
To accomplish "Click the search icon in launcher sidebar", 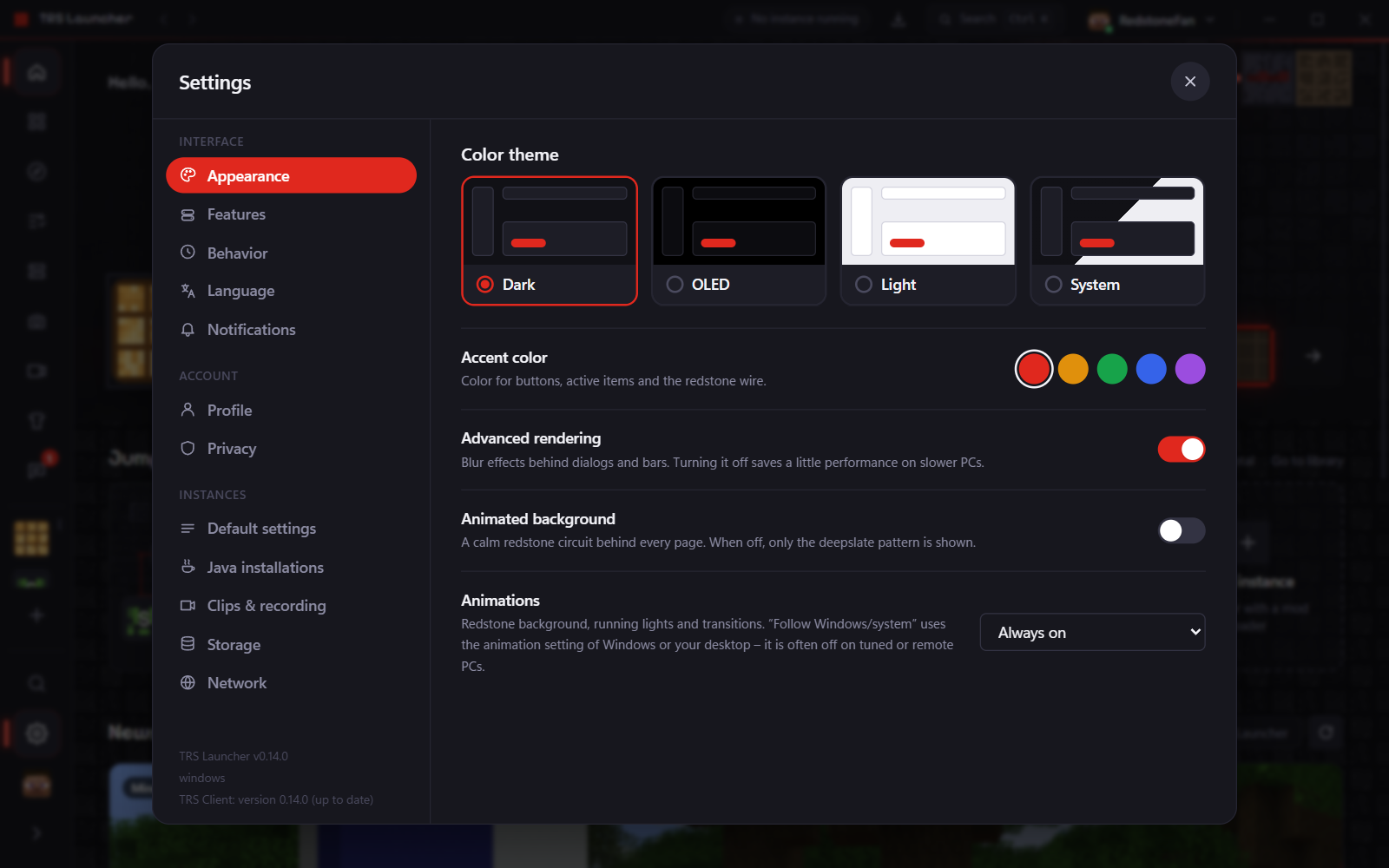I will (36, 683).
